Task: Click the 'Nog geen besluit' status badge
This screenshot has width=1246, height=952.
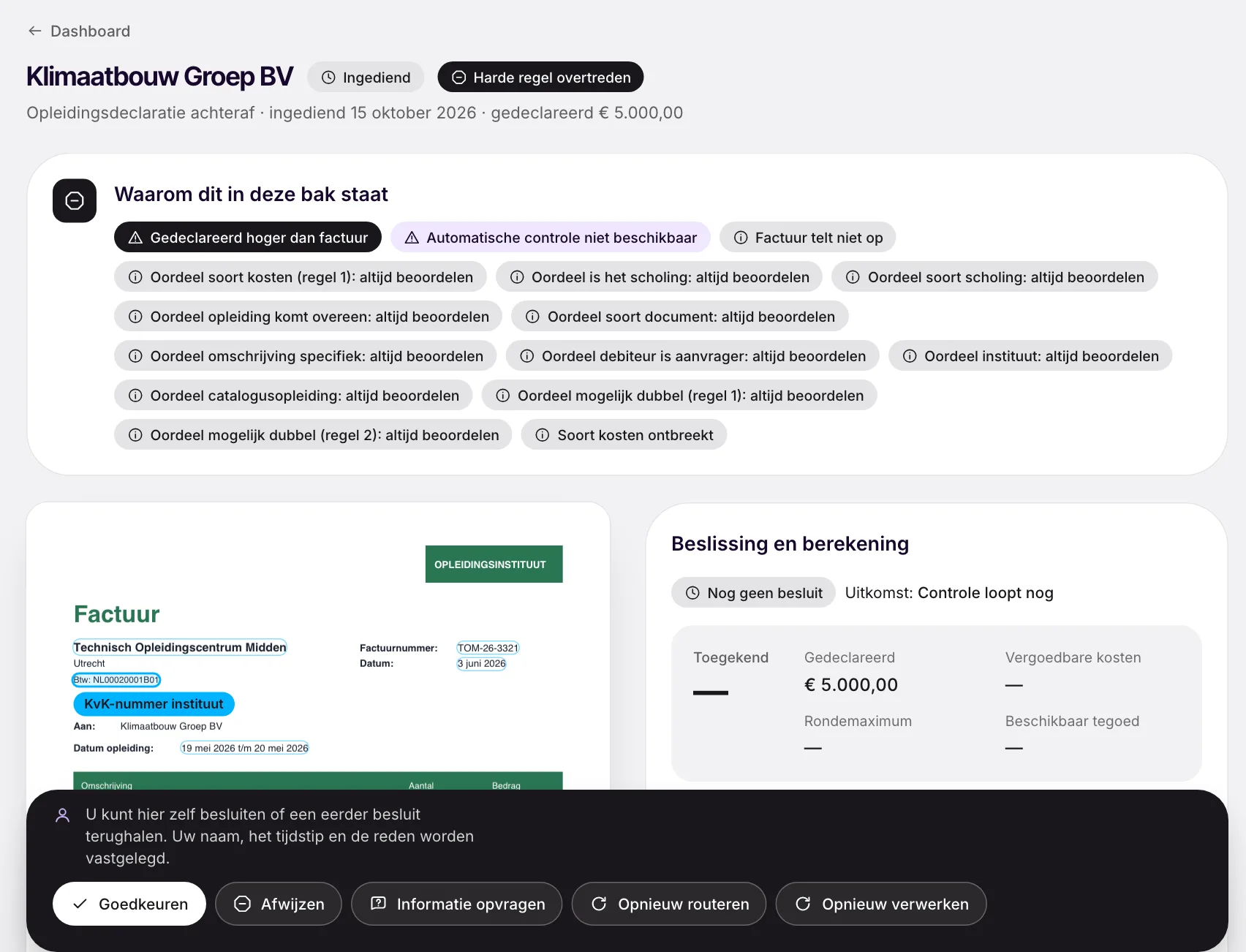Action: click(753, 592)
